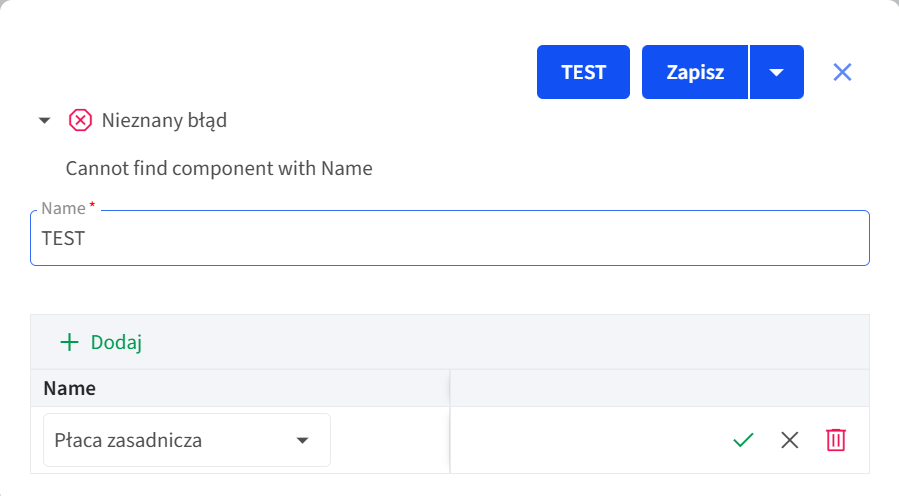Image resolution: width=899 pixels, height=496 pixels.
Task: Open the Płaca zasadnicza combo box
Action: pyautogui.click(x=187, y=440)
